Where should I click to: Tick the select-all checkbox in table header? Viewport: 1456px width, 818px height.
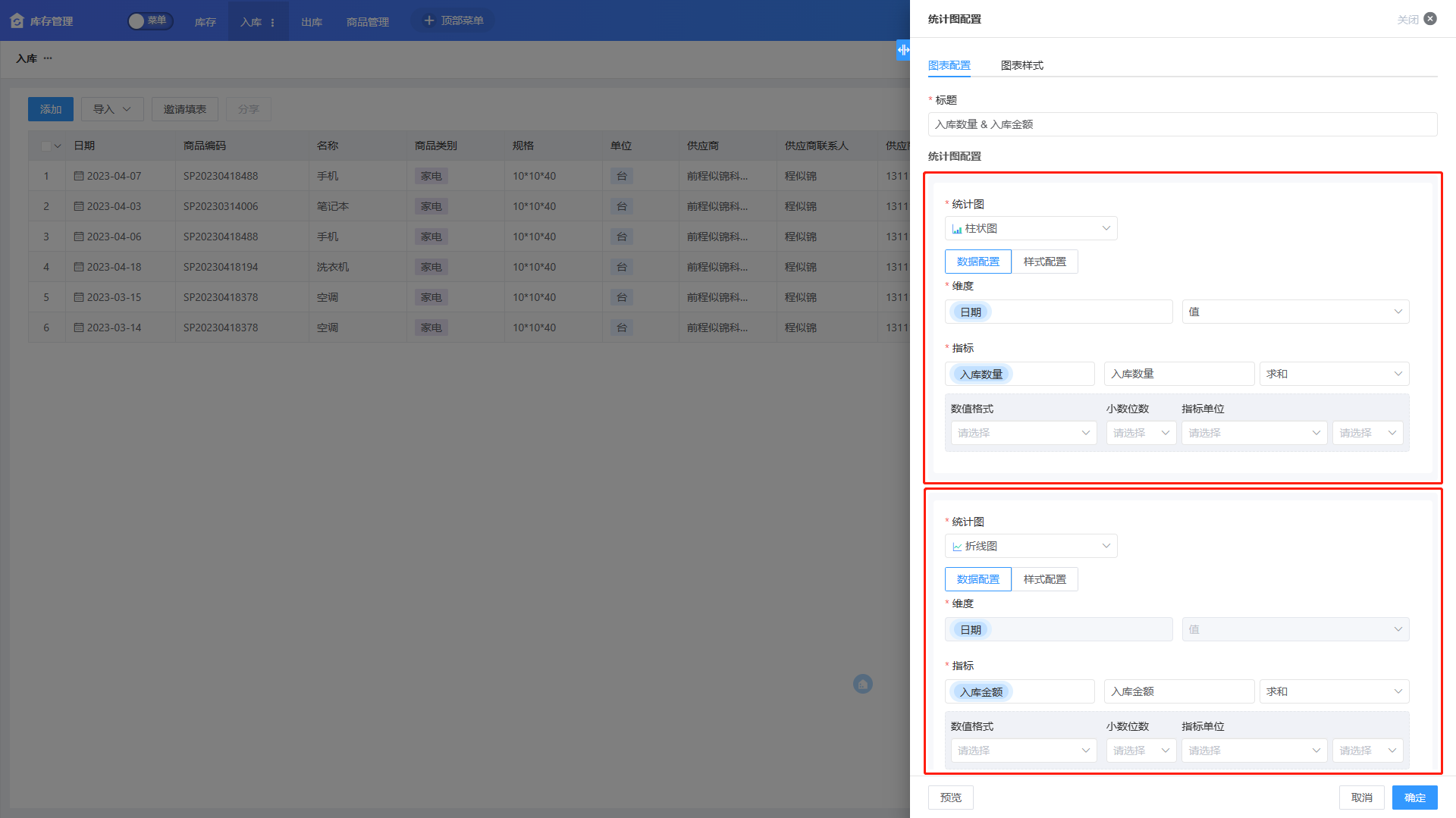[x=46, y=146]
